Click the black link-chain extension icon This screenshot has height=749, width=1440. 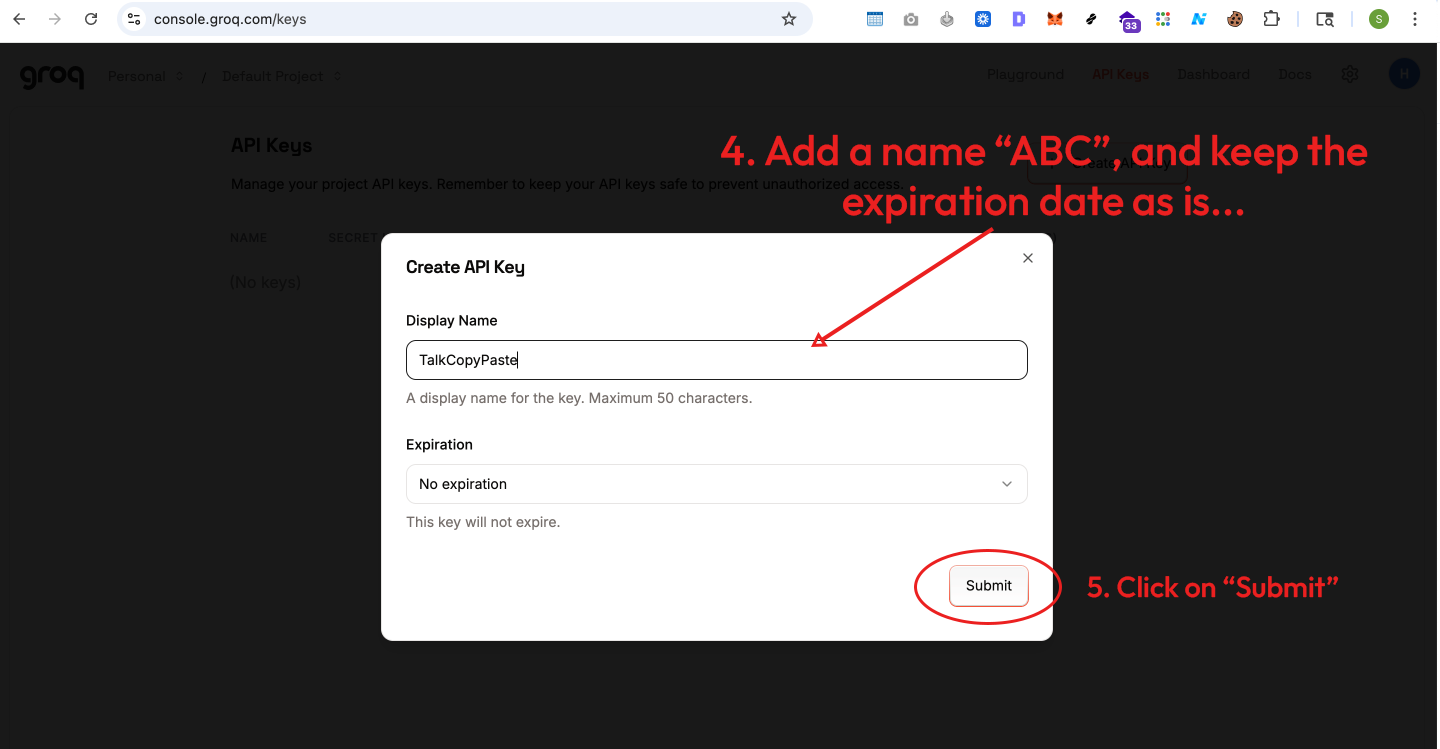click(1091, 19)
